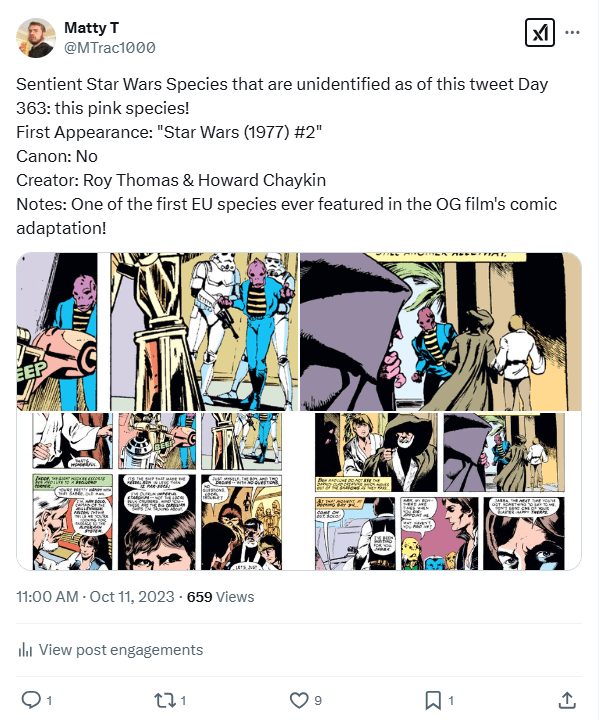Like the tweet with heart icon
The image size is (600, 720).
tap(298, 699)
